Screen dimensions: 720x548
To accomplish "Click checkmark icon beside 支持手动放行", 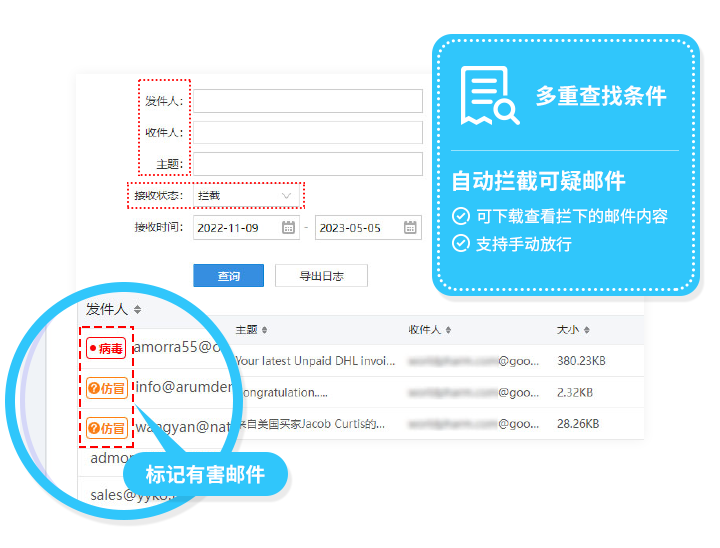I will coord(461,243).
